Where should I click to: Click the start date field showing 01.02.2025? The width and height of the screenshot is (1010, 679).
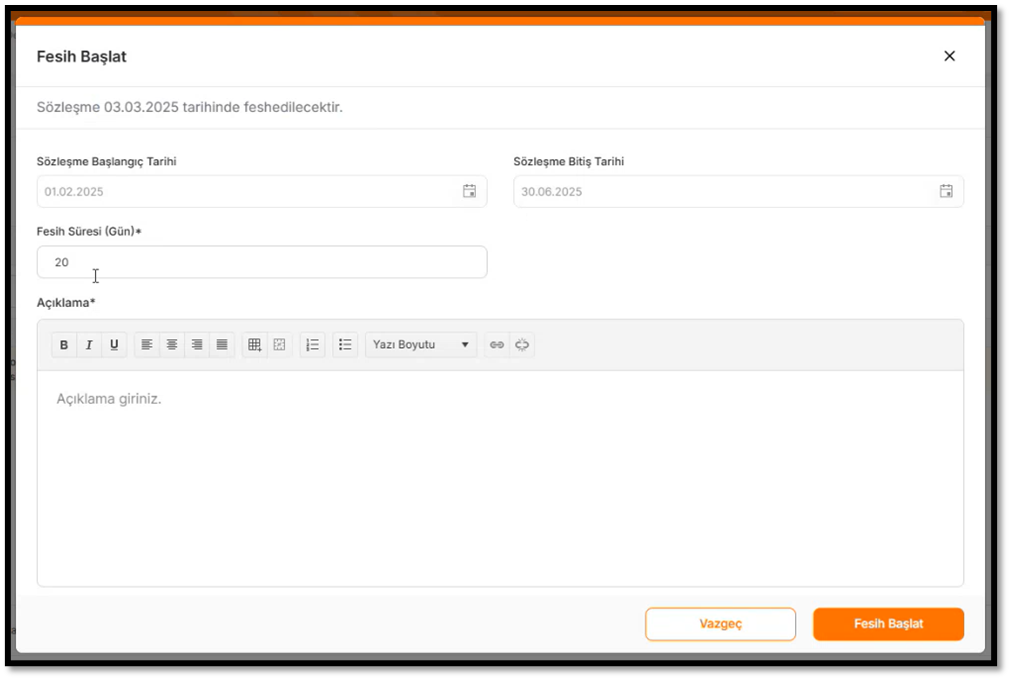pos(262,191)
